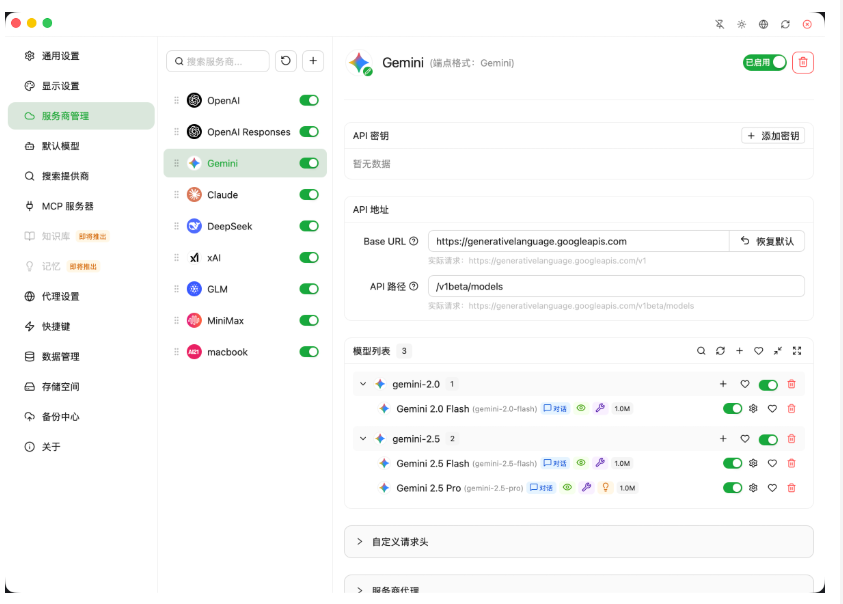The width and height of the screenshot is (843, 604).
Task: Open 备份中心 in sidebar
Action: pos(81,417)
